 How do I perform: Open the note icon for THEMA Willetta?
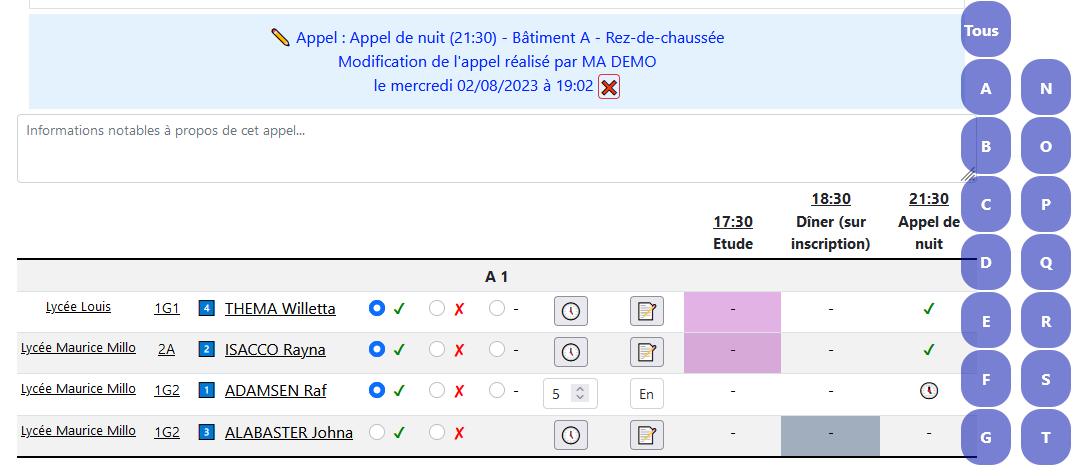647,311
